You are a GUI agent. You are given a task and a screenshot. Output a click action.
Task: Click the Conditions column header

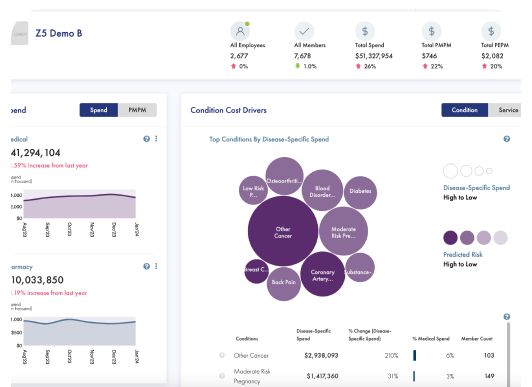pos(247,338)
